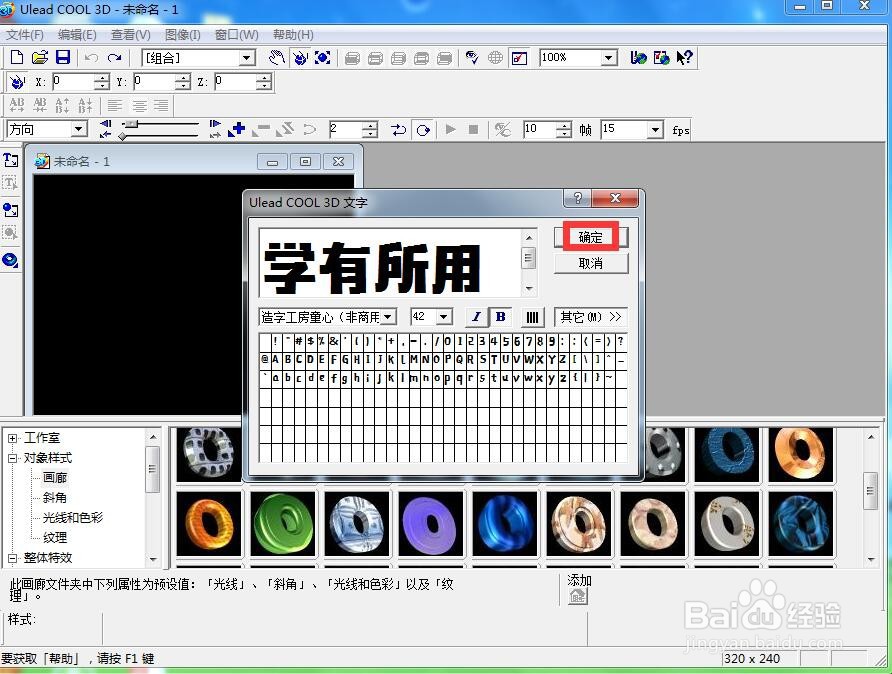Stop the animation playback
The height and width of the screenshot is (674, 892).
[x=473, y=129]
